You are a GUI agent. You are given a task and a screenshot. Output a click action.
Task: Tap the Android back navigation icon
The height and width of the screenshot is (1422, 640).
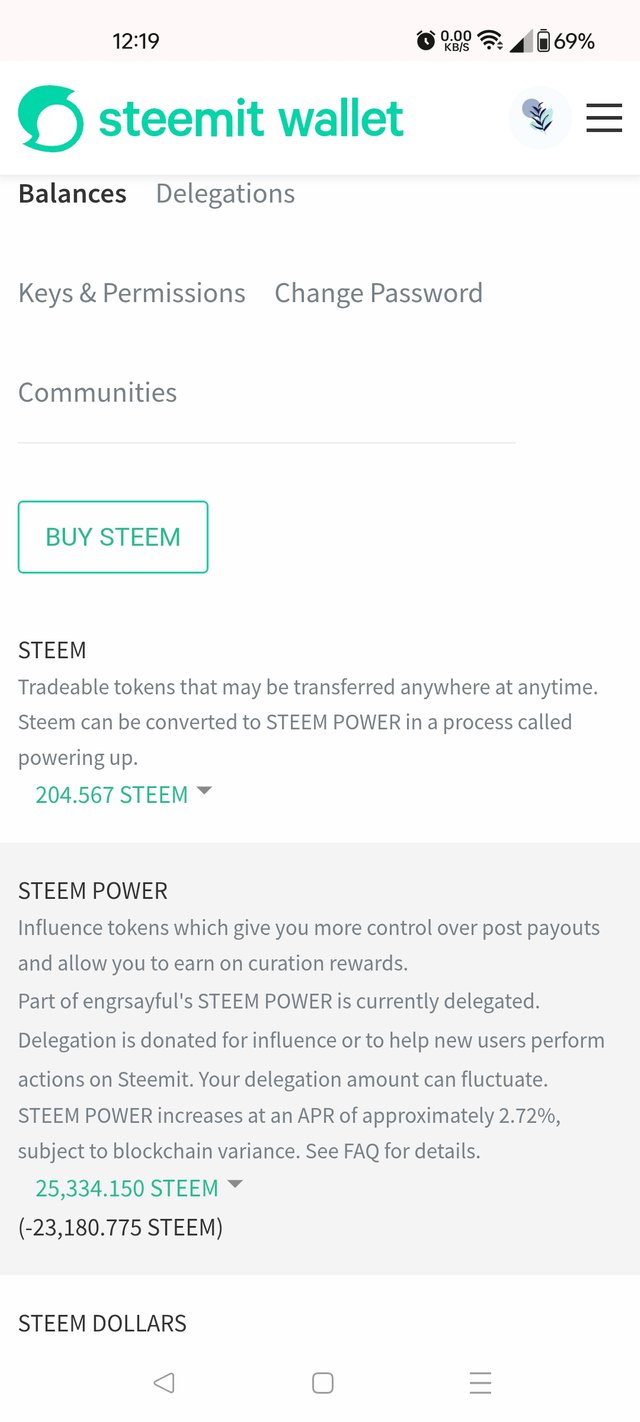164,1383
